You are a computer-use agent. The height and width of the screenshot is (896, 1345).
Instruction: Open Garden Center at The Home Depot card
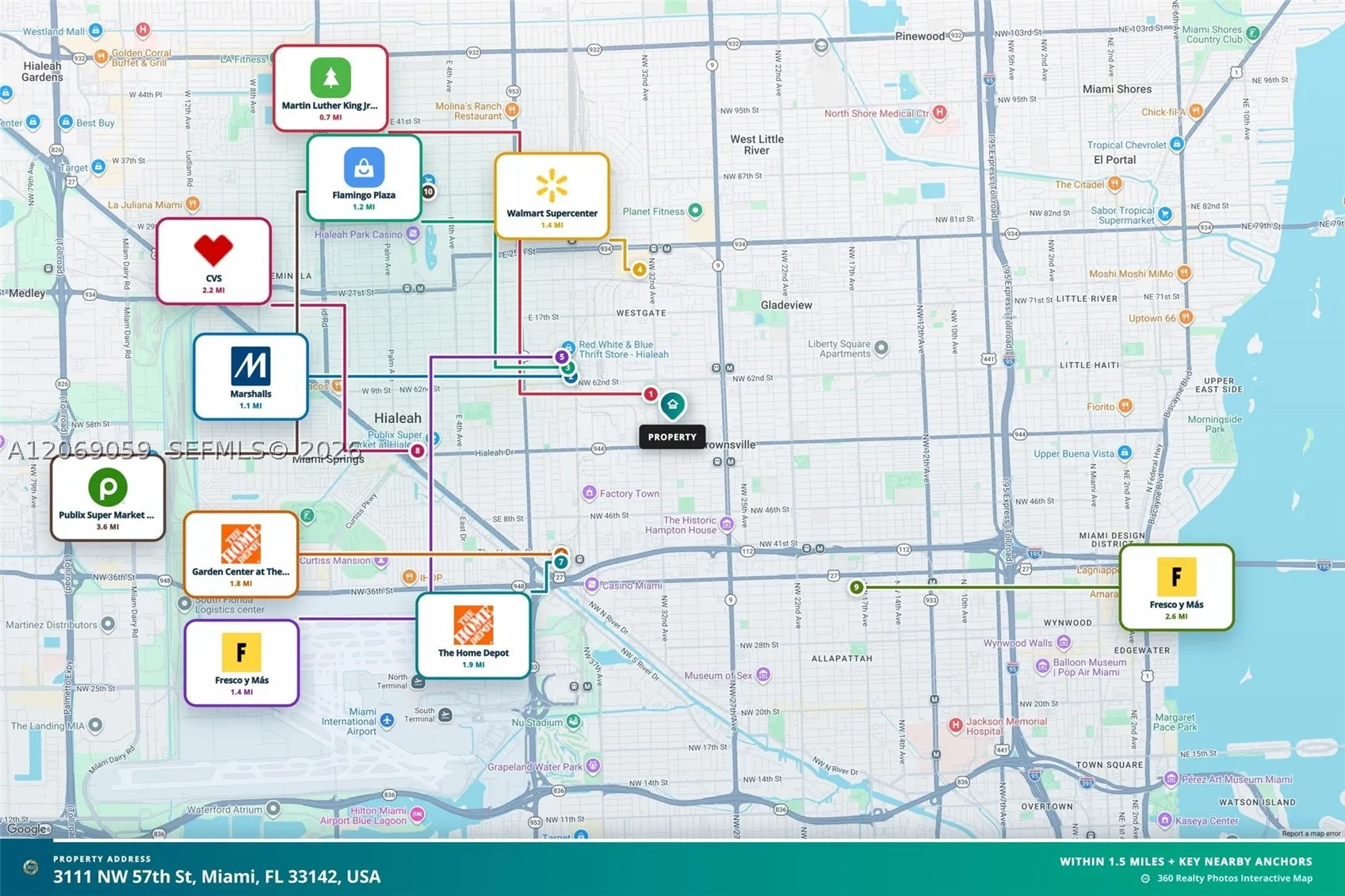(241, 555)
